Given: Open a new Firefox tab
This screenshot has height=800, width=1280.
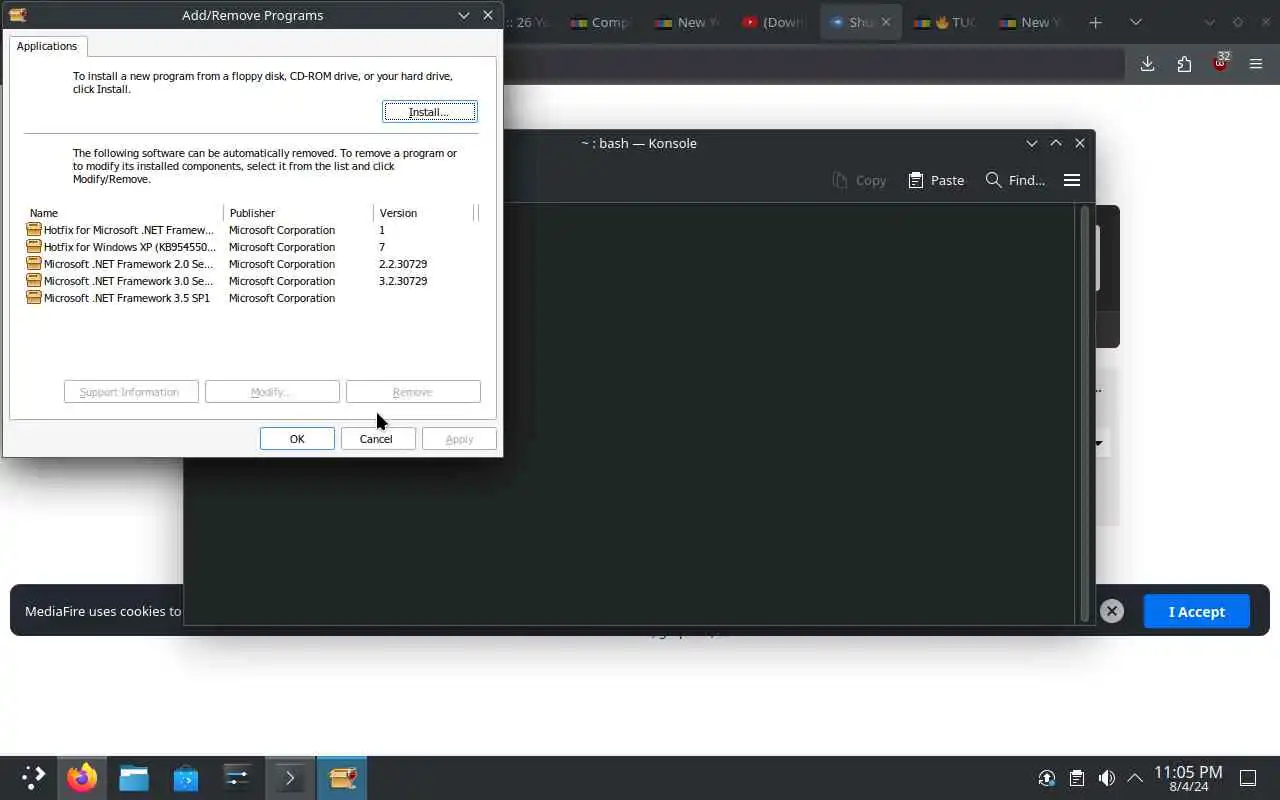Looking at the screenshot, I should (1096, 22).
